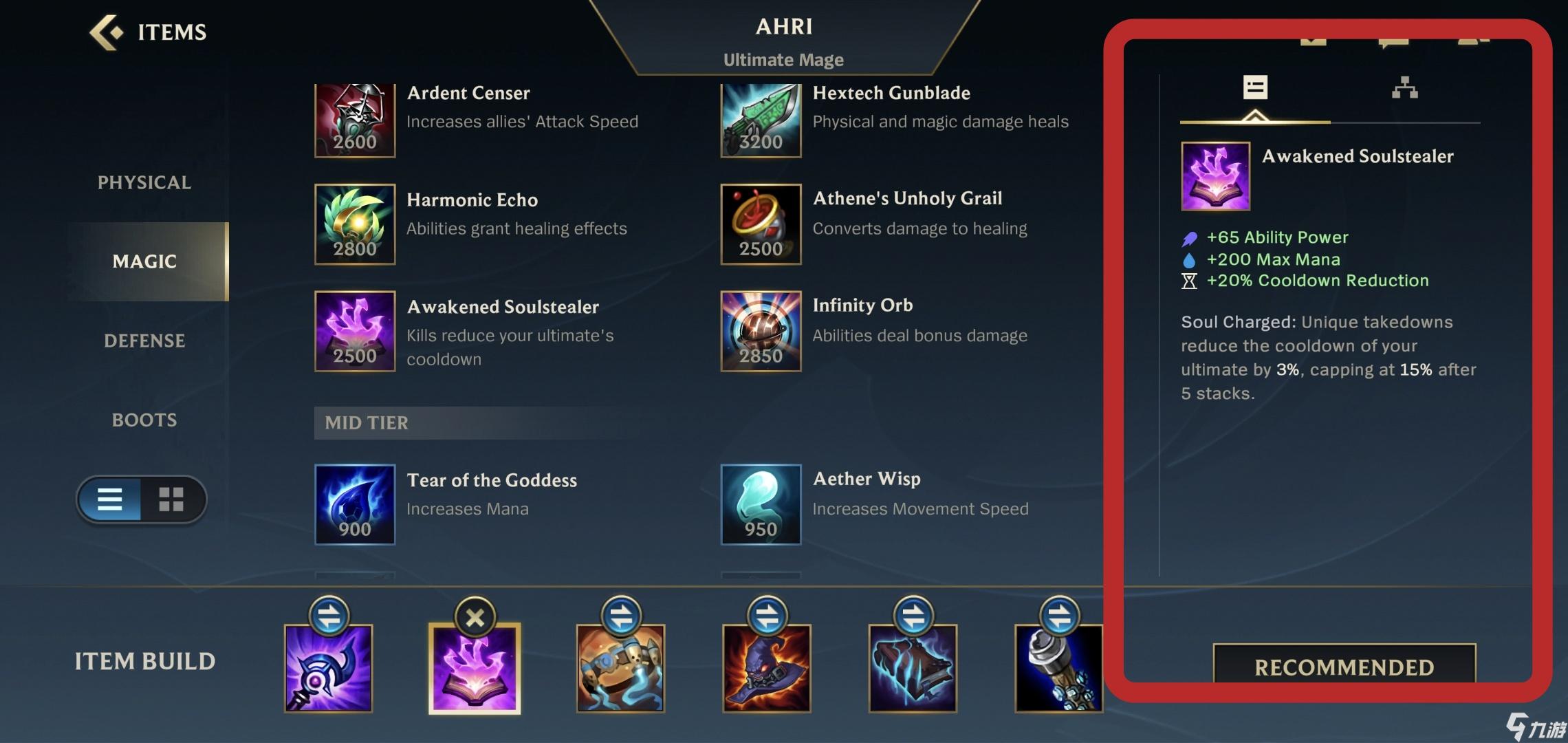This screenshot has height=743, width=1568.
Task: Swap the first item build slot
Action: click(329, 616)
